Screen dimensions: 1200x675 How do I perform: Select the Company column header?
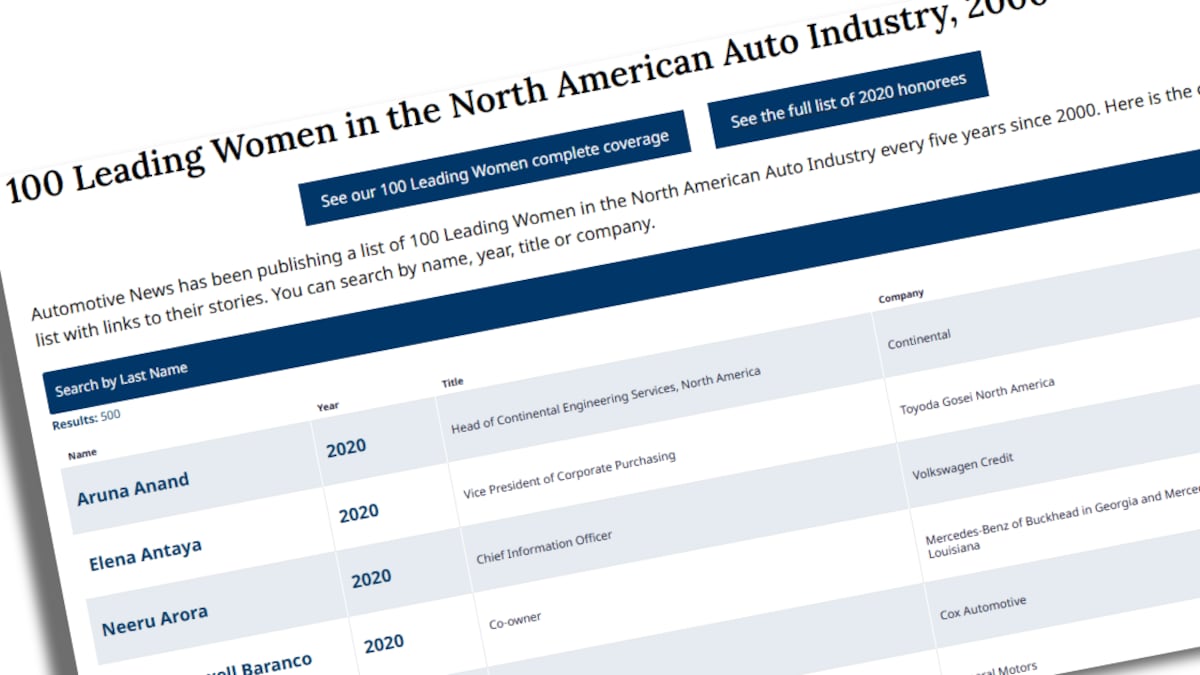(x=901, y=296)
